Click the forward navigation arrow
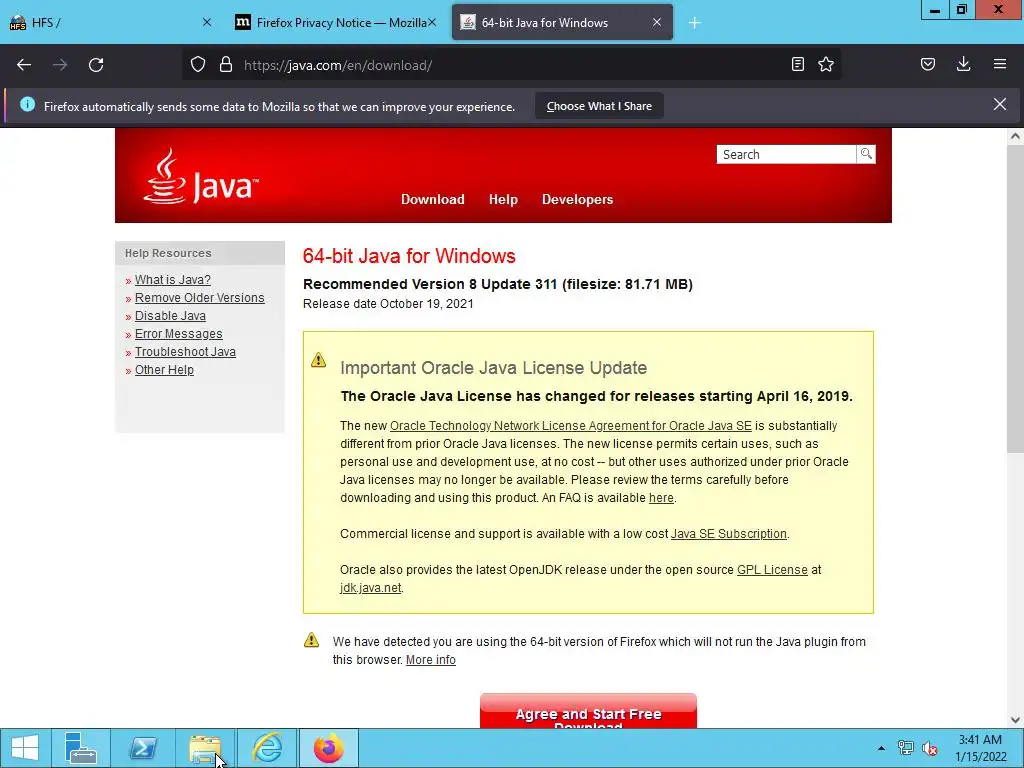1024x768 pixels. coord(60,65)
